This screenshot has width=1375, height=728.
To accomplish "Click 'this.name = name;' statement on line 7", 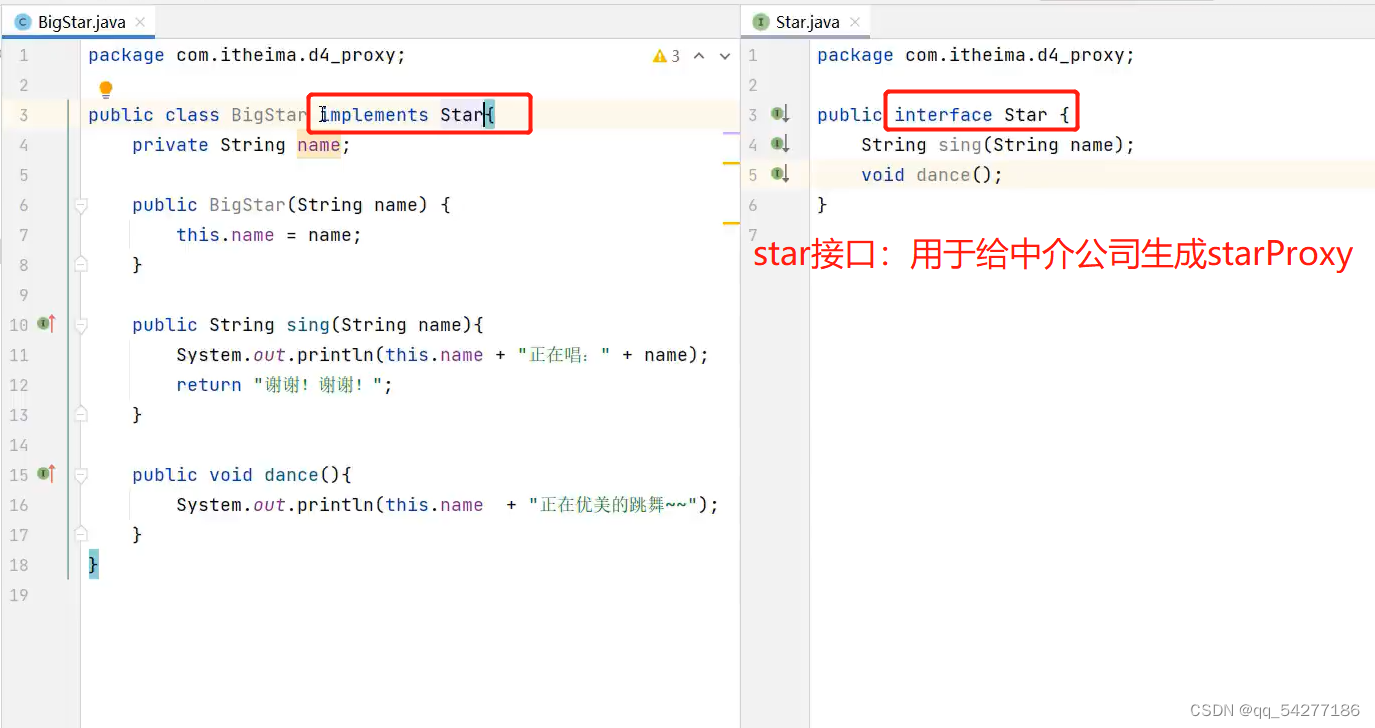I will point(269,235).
